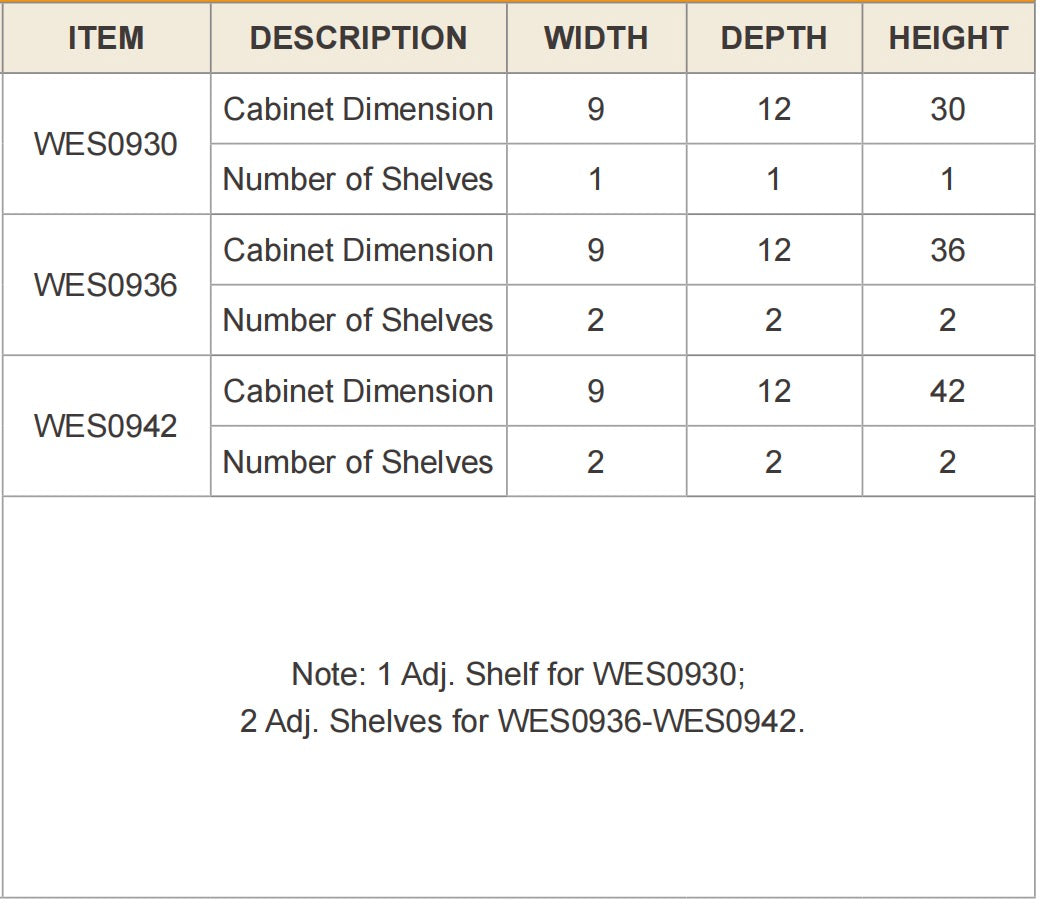Click the height value 36 for WES0936

pos(948,250)
